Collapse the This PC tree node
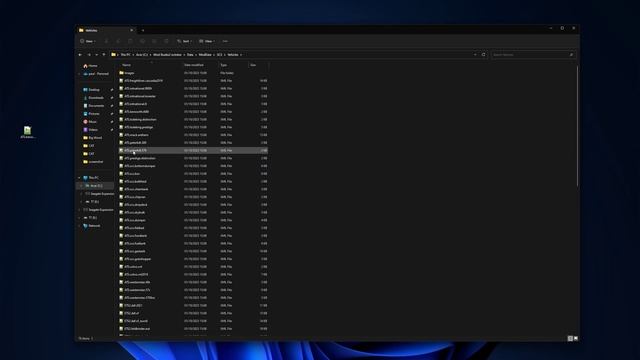Viewport: 640px width, 360px height. [x=79, y=178]
